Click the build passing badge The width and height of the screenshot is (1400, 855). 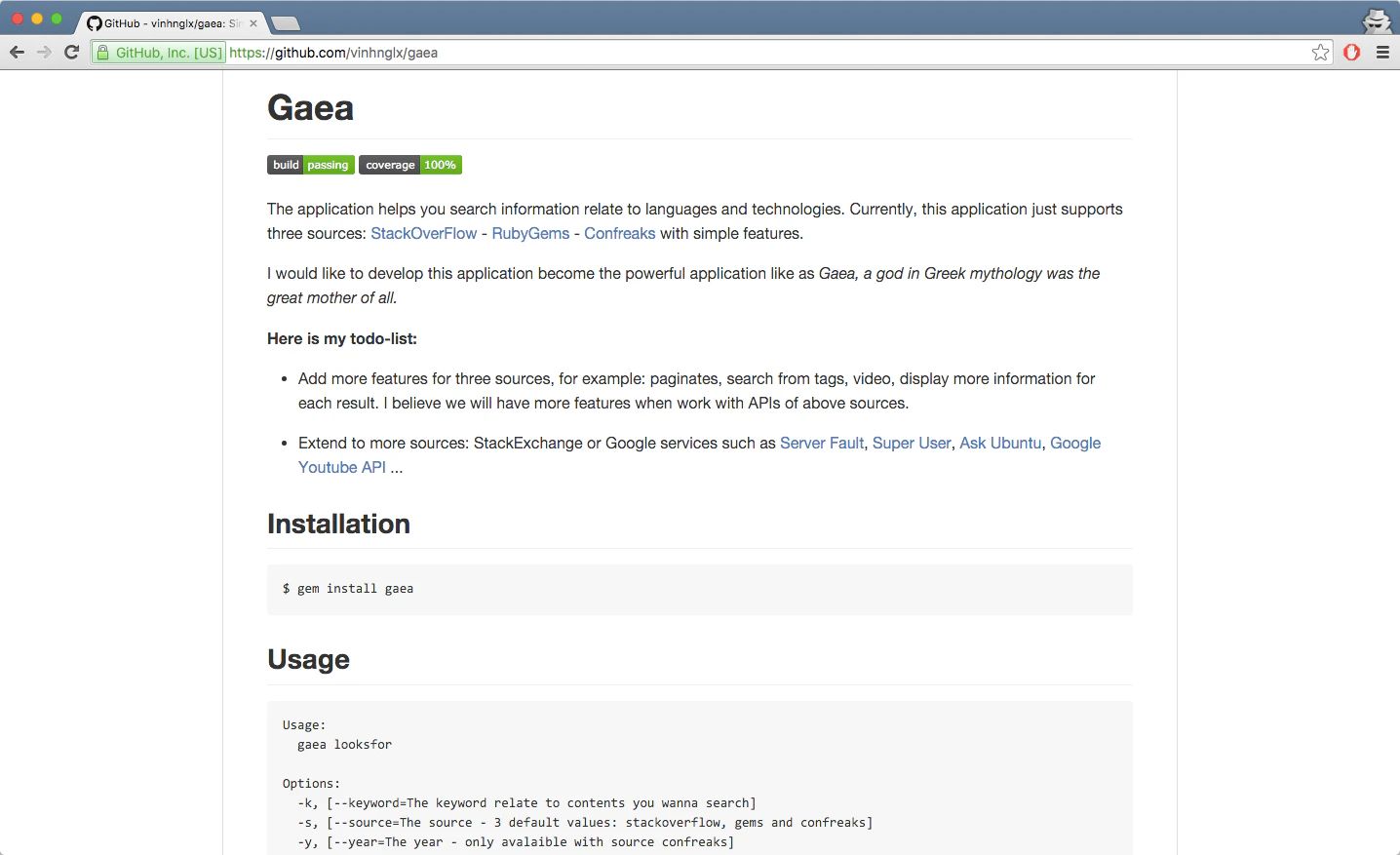tap(310, 165)
